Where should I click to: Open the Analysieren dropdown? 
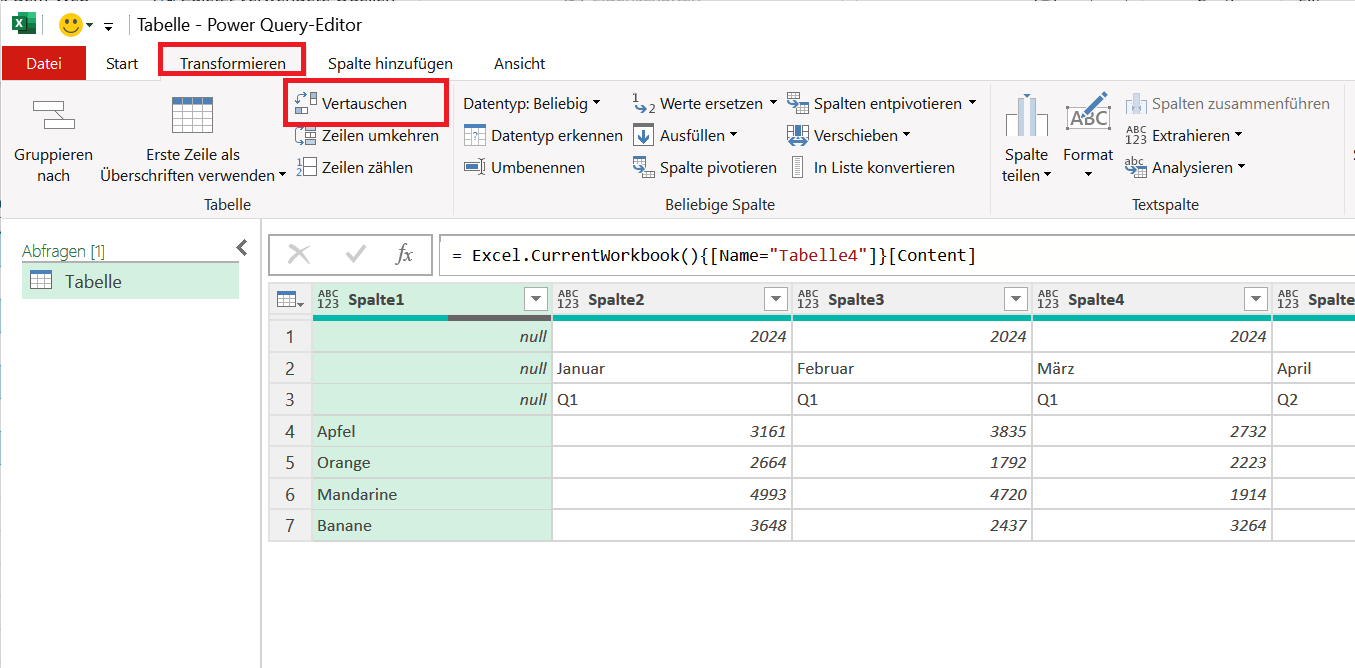(1186, 167)
